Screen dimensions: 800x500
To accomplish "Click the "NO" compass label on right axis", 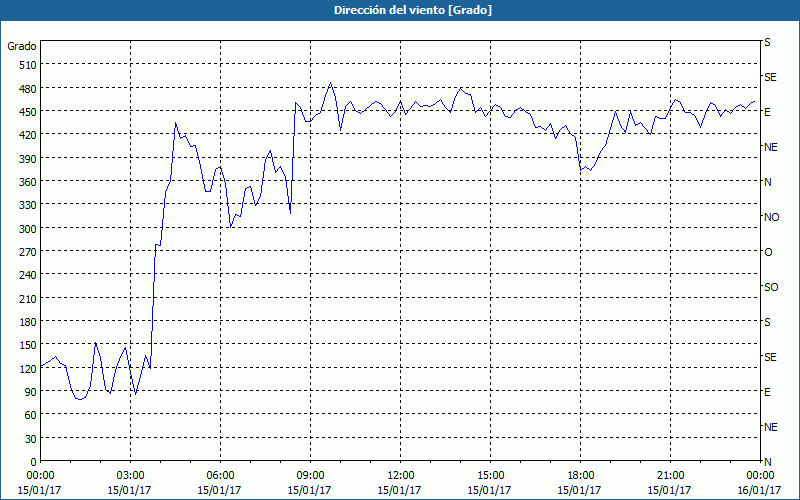I will tap(771, 217).
